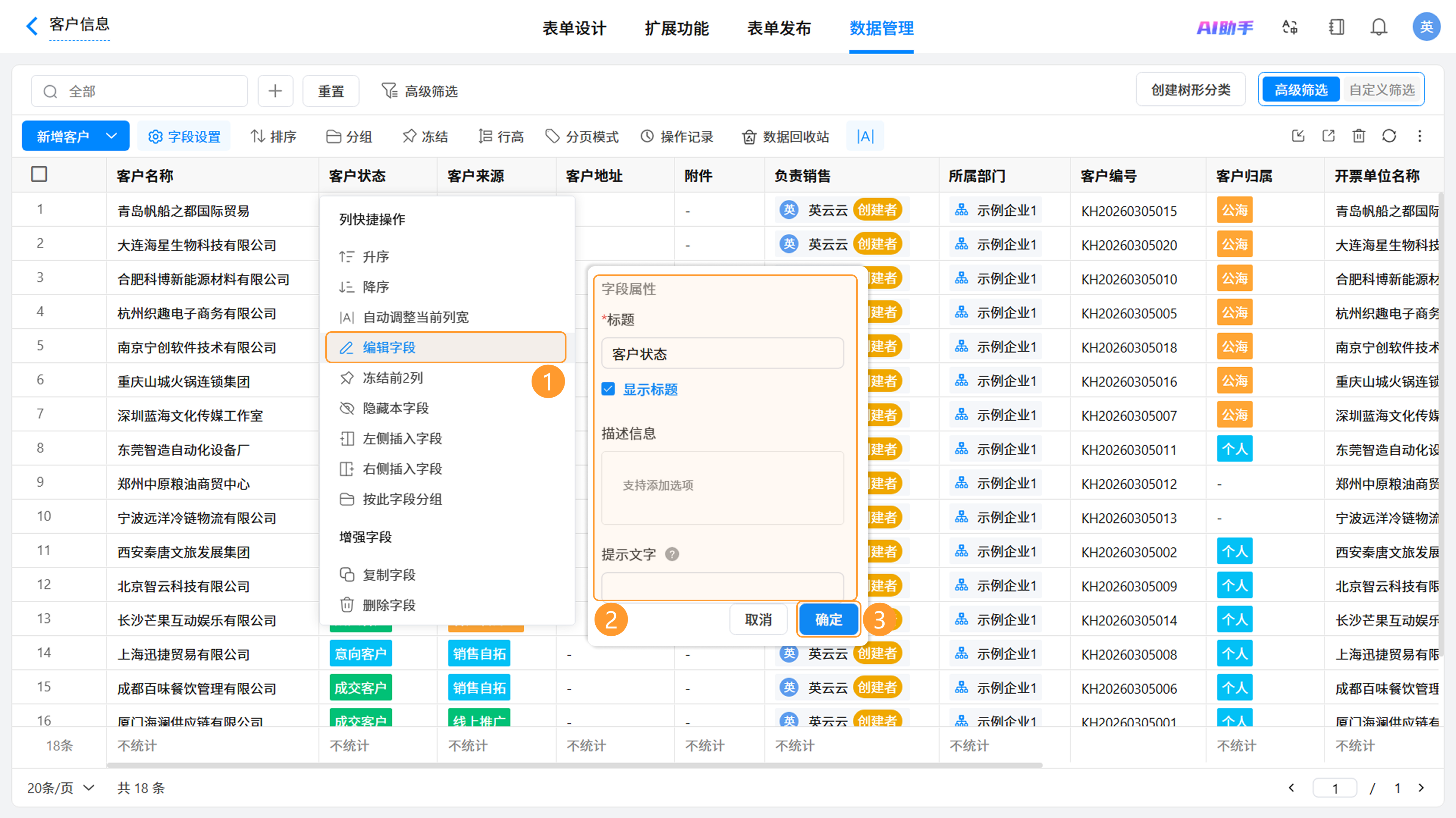
Task: Tick the select-all checkbox in table header
Action: [x=39, y=174]
